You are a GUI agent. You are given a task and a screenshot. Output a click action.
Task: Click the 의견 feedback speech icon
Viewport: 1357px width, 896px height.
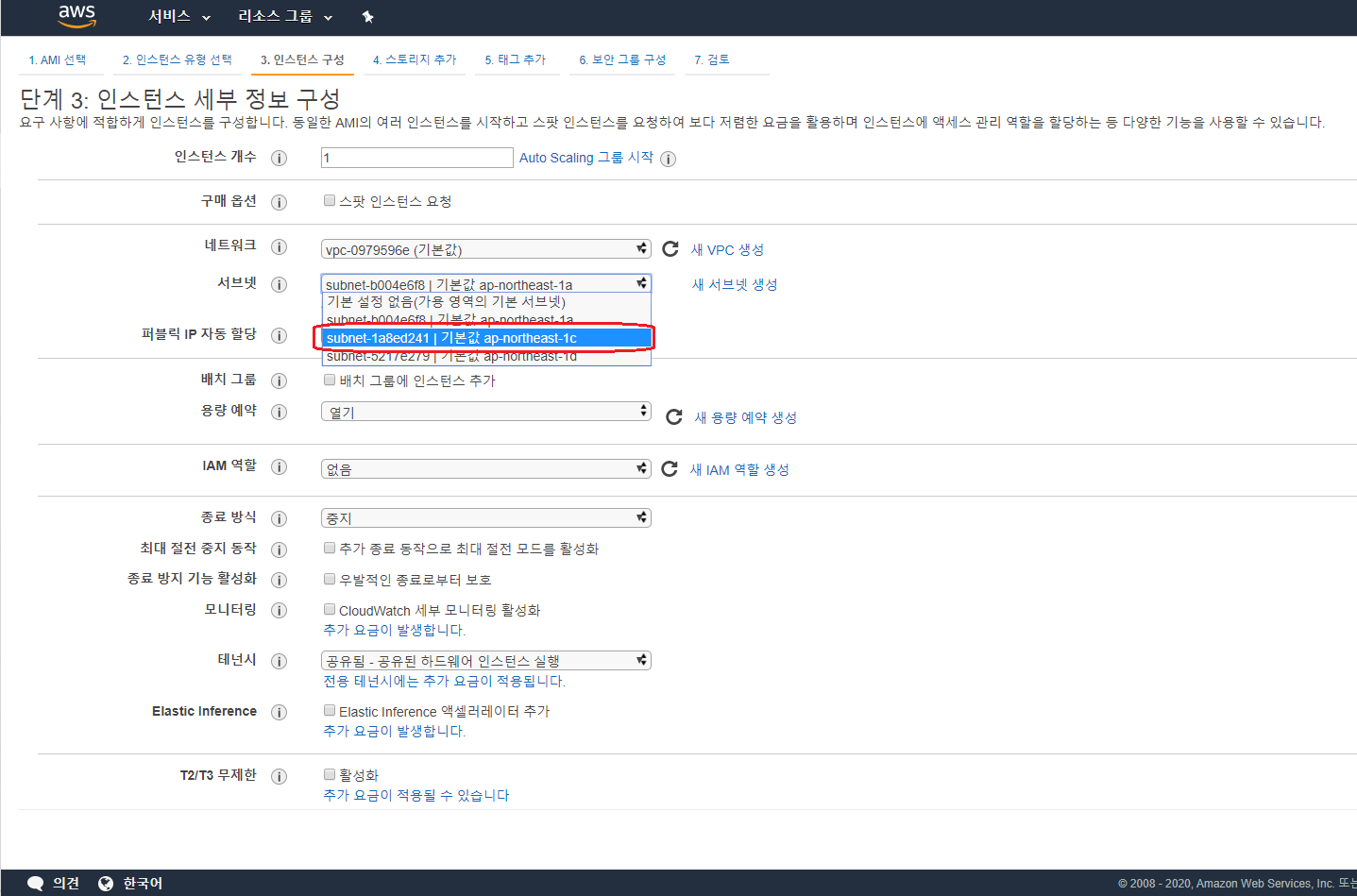(36, 884)
